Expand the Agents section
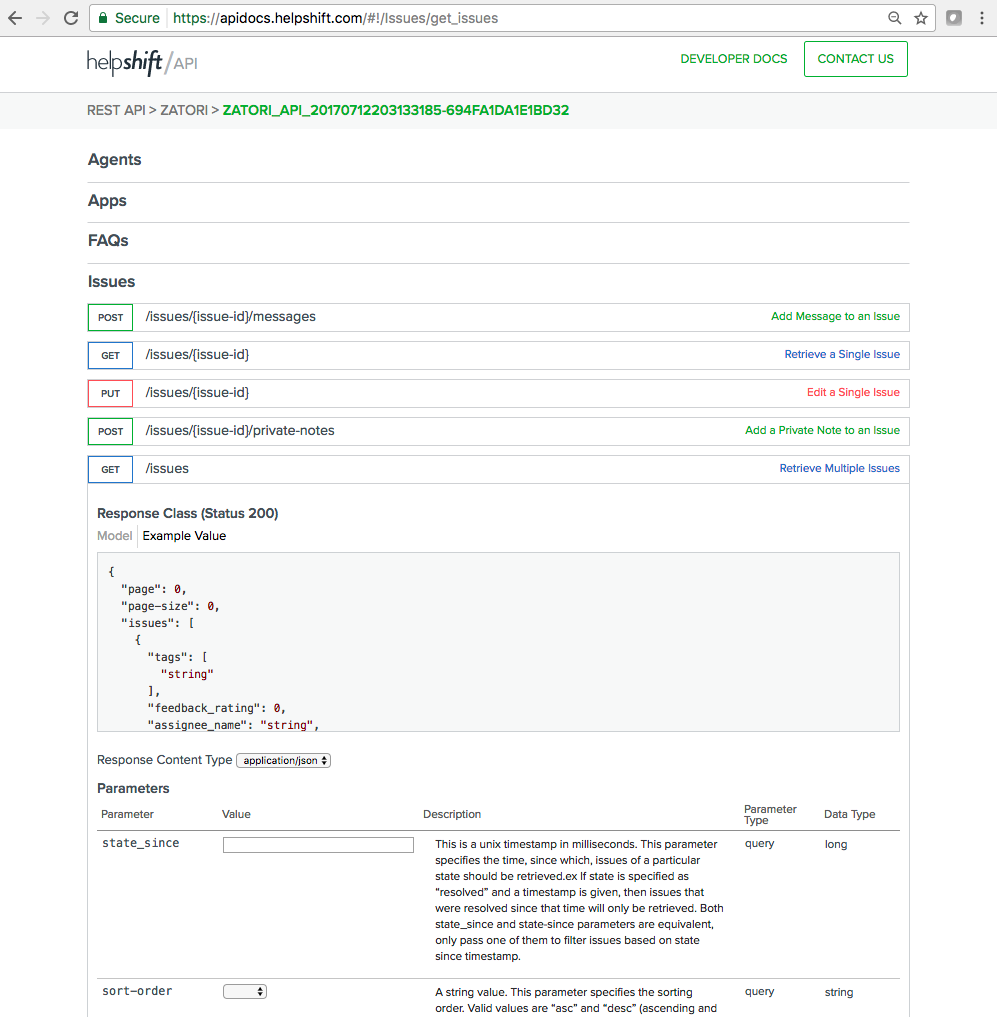Image resolution: width=997 pixels, height=1017 pixels. 115,160
